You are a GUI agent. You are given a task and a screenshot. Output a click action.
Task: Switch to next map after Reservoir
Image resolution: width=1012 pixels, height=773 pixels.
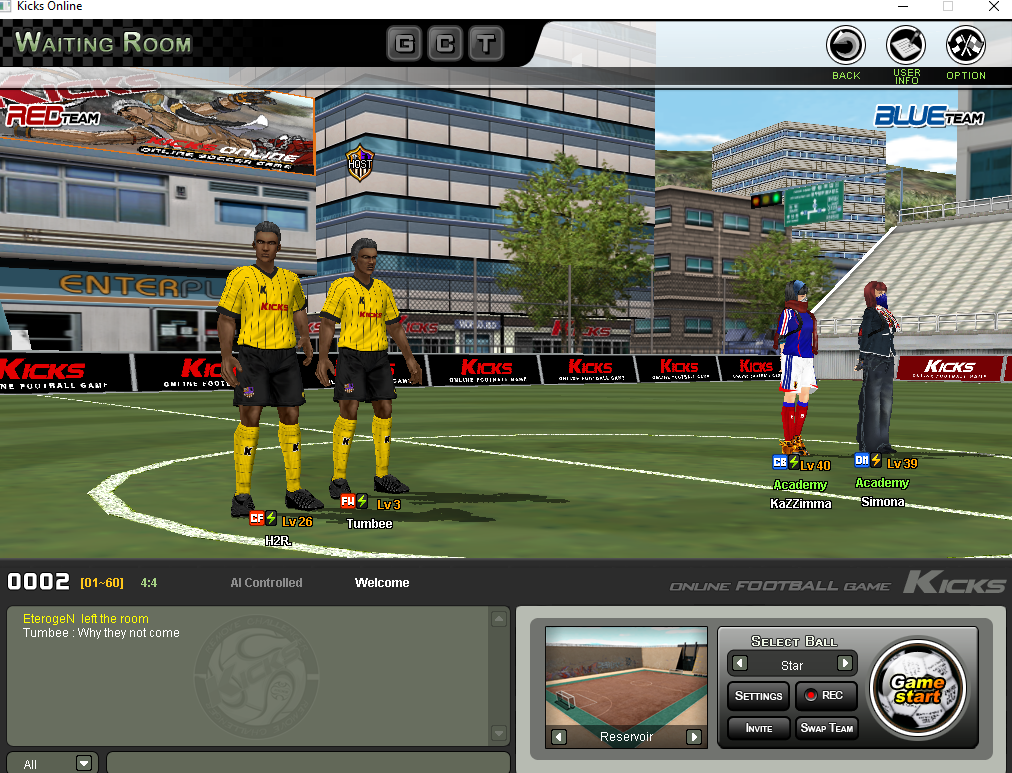point(694,736)
